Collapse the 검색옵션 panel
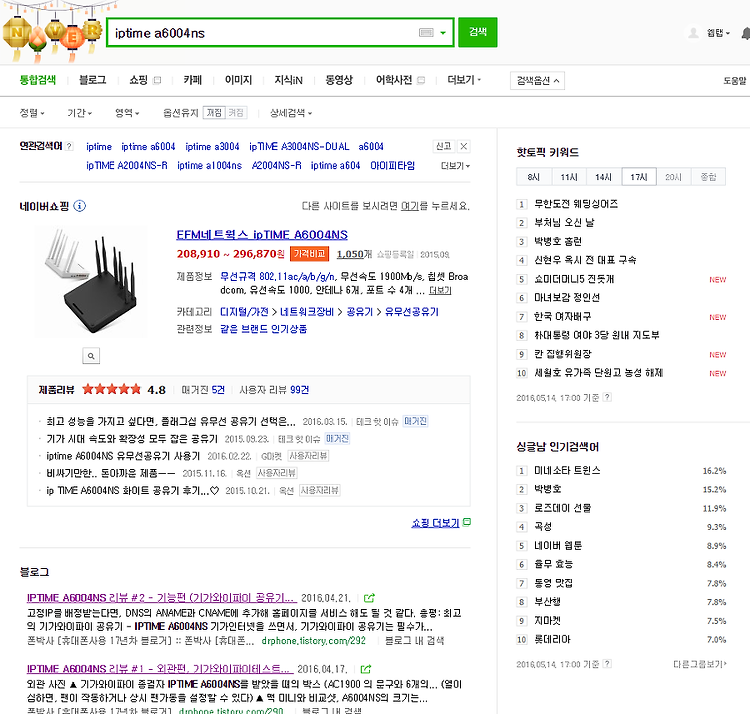Viewport: 750px width, 714px height. (x=538, y=80)
